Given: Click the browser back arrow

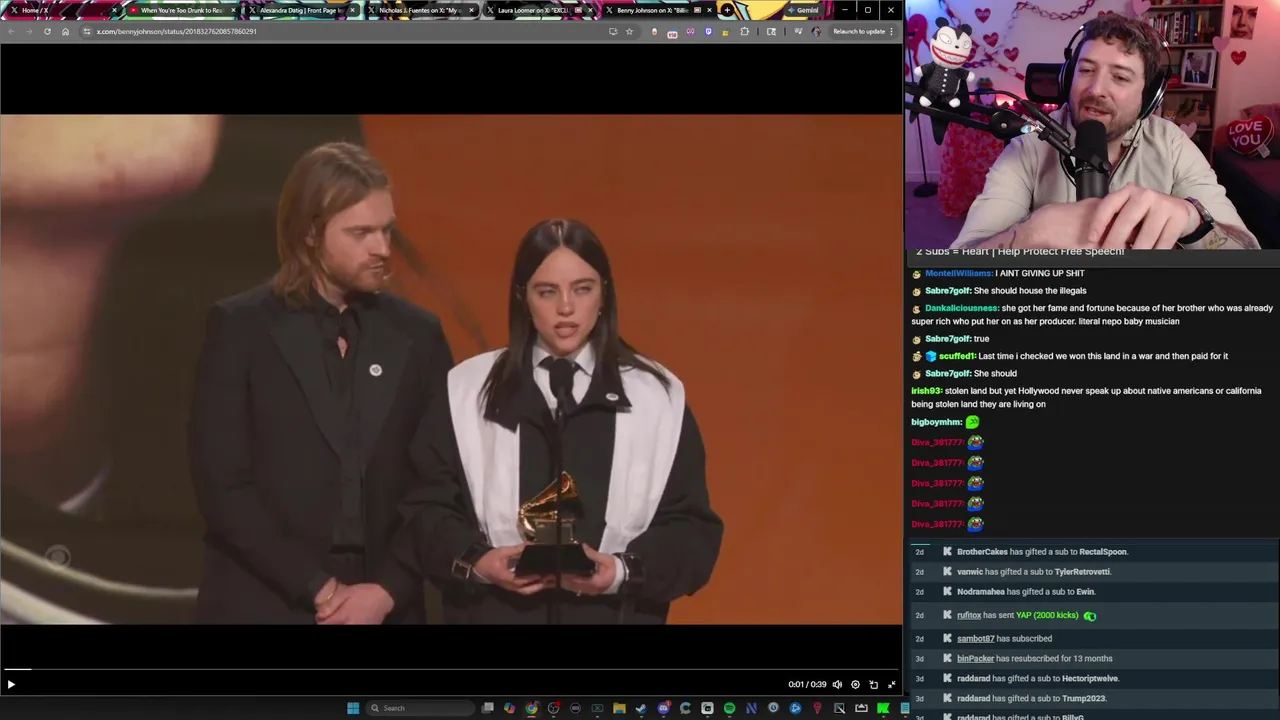Looking at the screenshot, I should [11, 31].
